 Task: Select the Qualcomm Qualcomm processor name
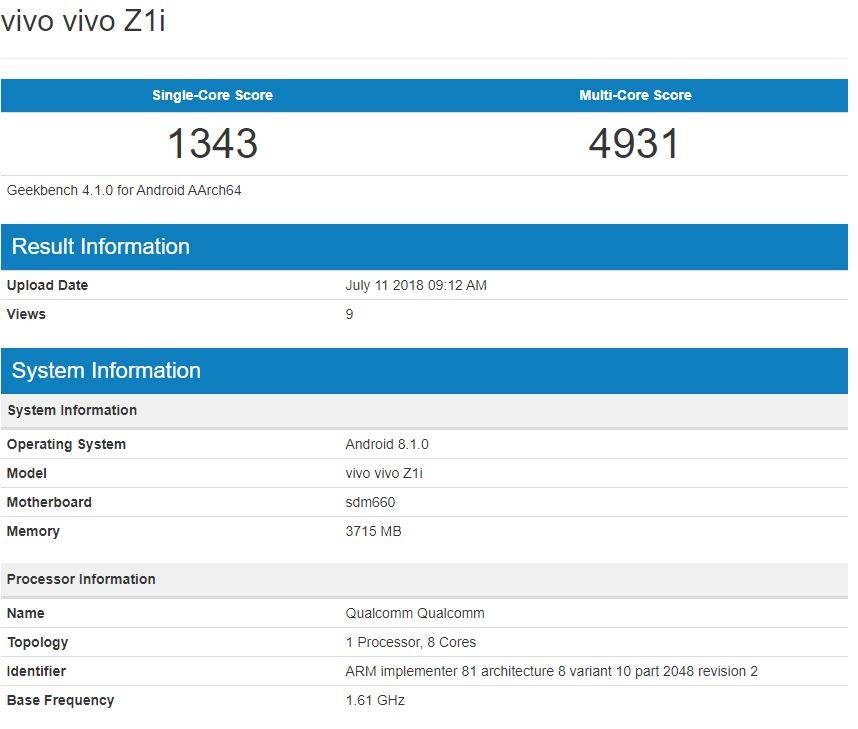pyautogui.click(x=415, y=613)
